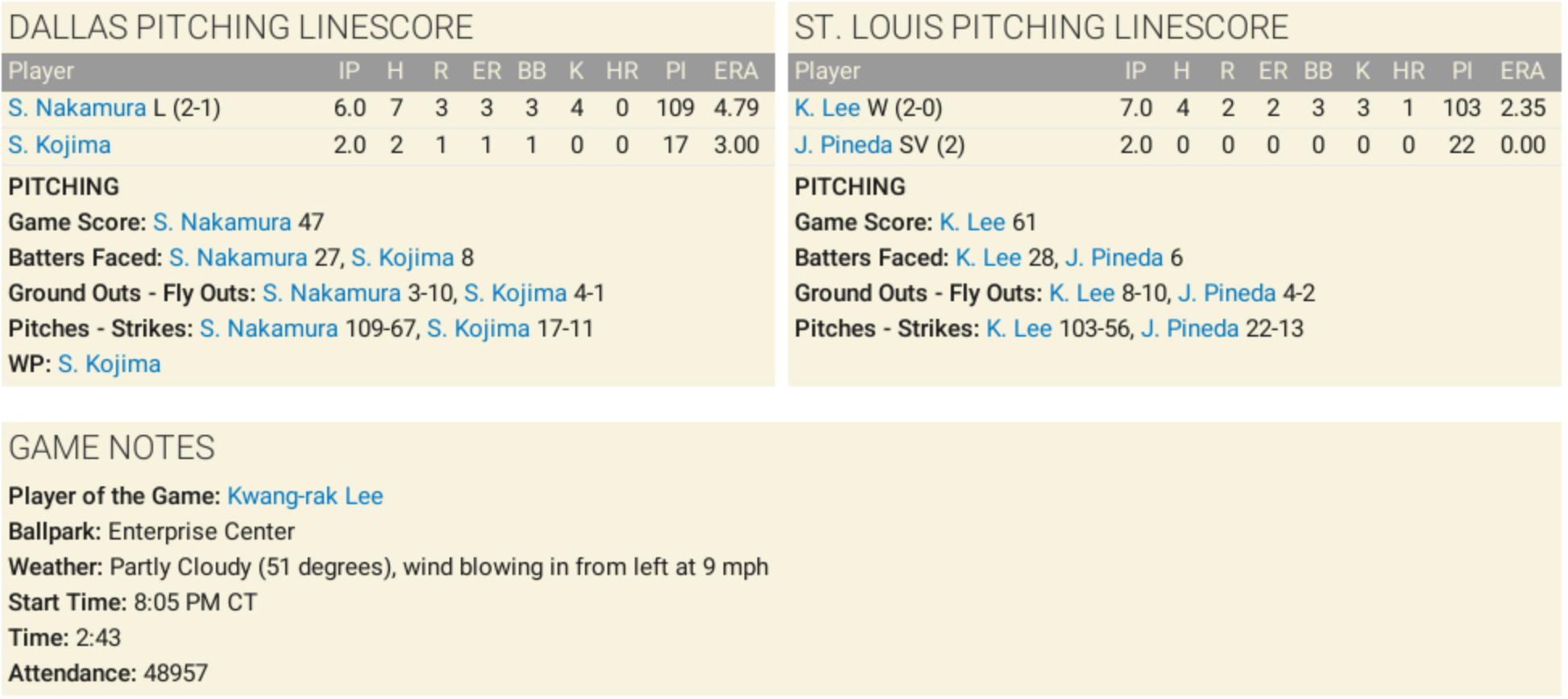
Task: Open J. Pineda in St. Louis pitching table
Action: click(x=843, y=145)
